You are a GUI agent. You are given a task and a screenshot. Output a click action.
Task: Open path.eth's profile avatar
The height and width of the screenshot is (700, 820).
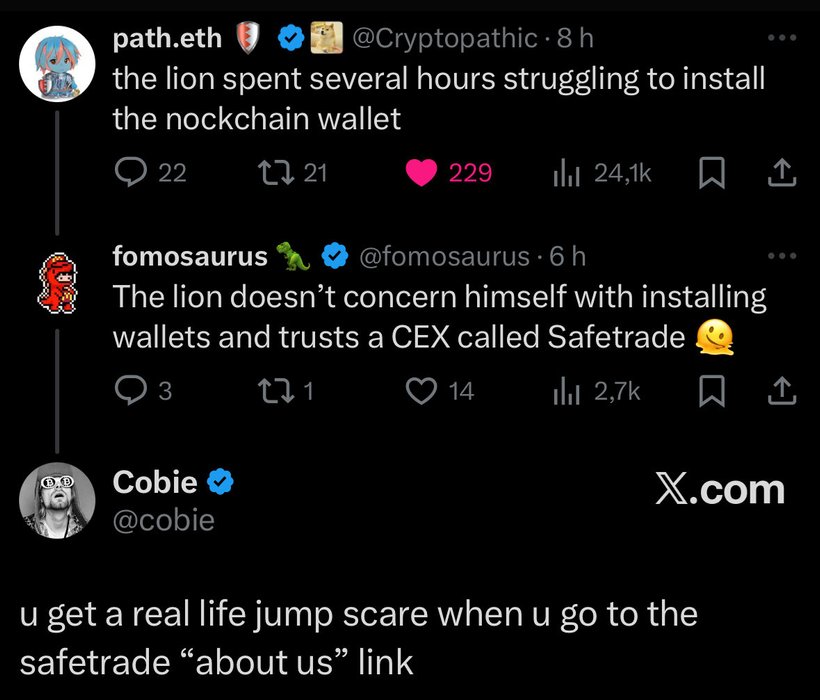pyautogui.click(x=57, y=64)
